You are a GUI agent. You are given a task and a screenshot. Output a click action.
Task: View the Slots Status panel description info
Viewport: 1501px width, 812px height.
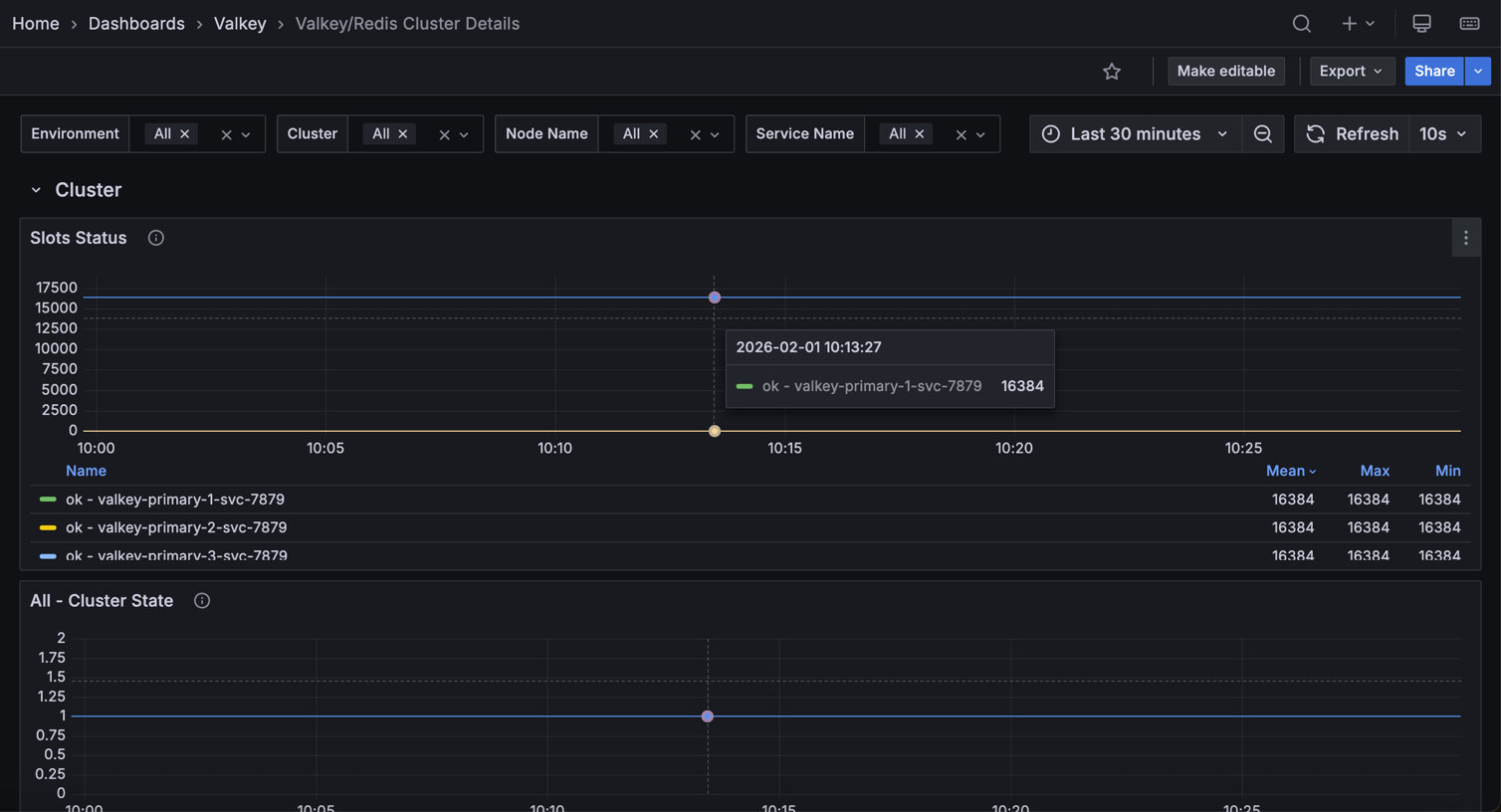point(155,237)
